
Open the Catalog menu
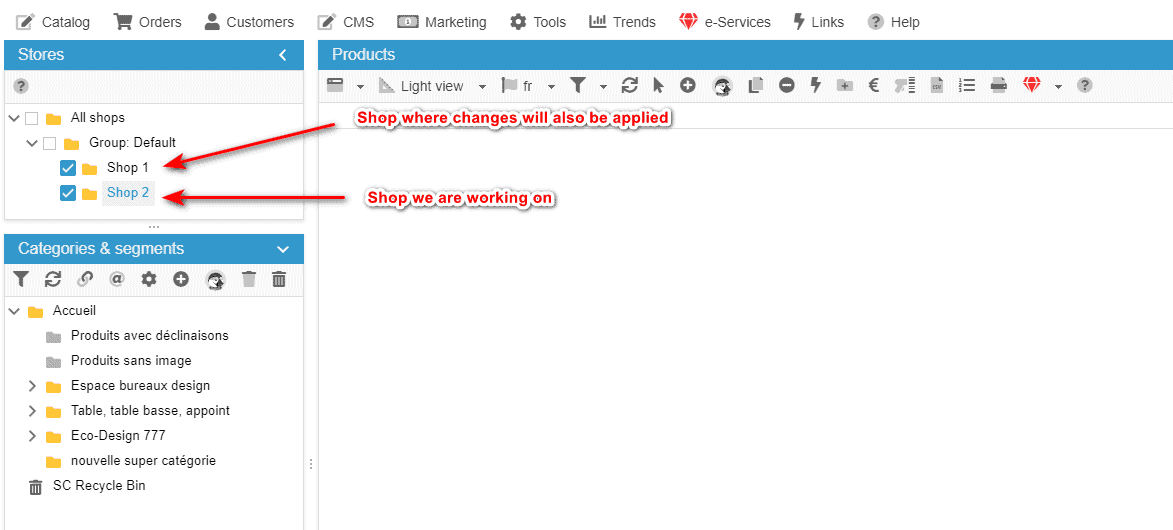[52, 22]
